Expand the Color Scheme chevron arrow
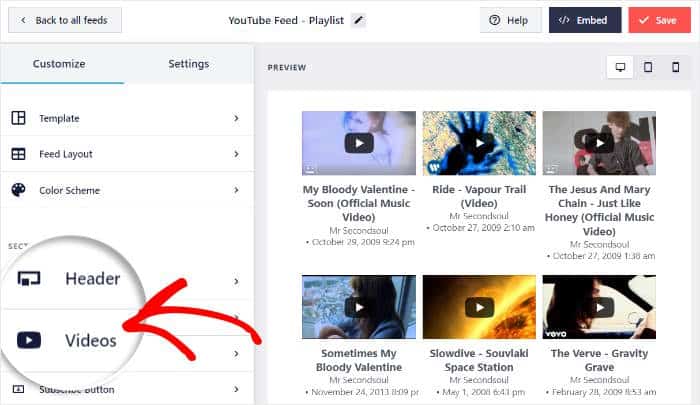700x405 pixels. (236, 190)
